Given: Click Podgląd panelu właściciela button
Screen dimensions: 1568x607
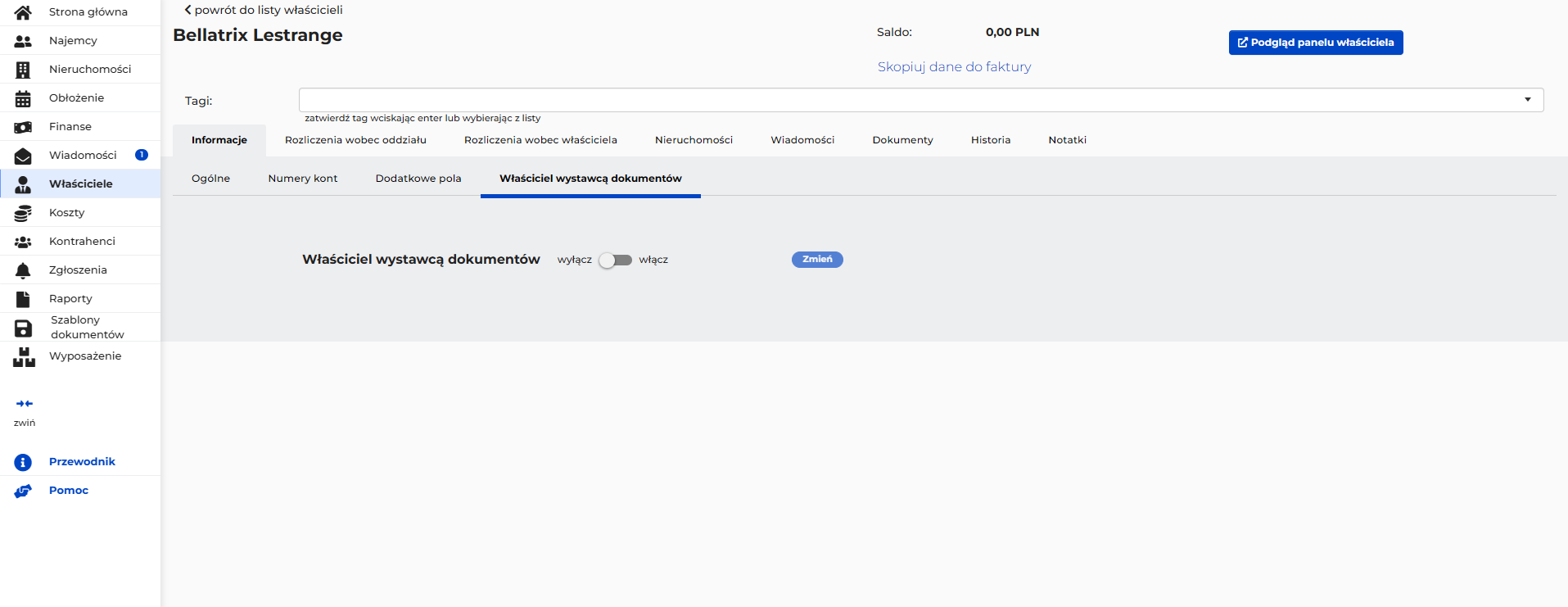Looking at the screenshot, I should coord(1316,43).
